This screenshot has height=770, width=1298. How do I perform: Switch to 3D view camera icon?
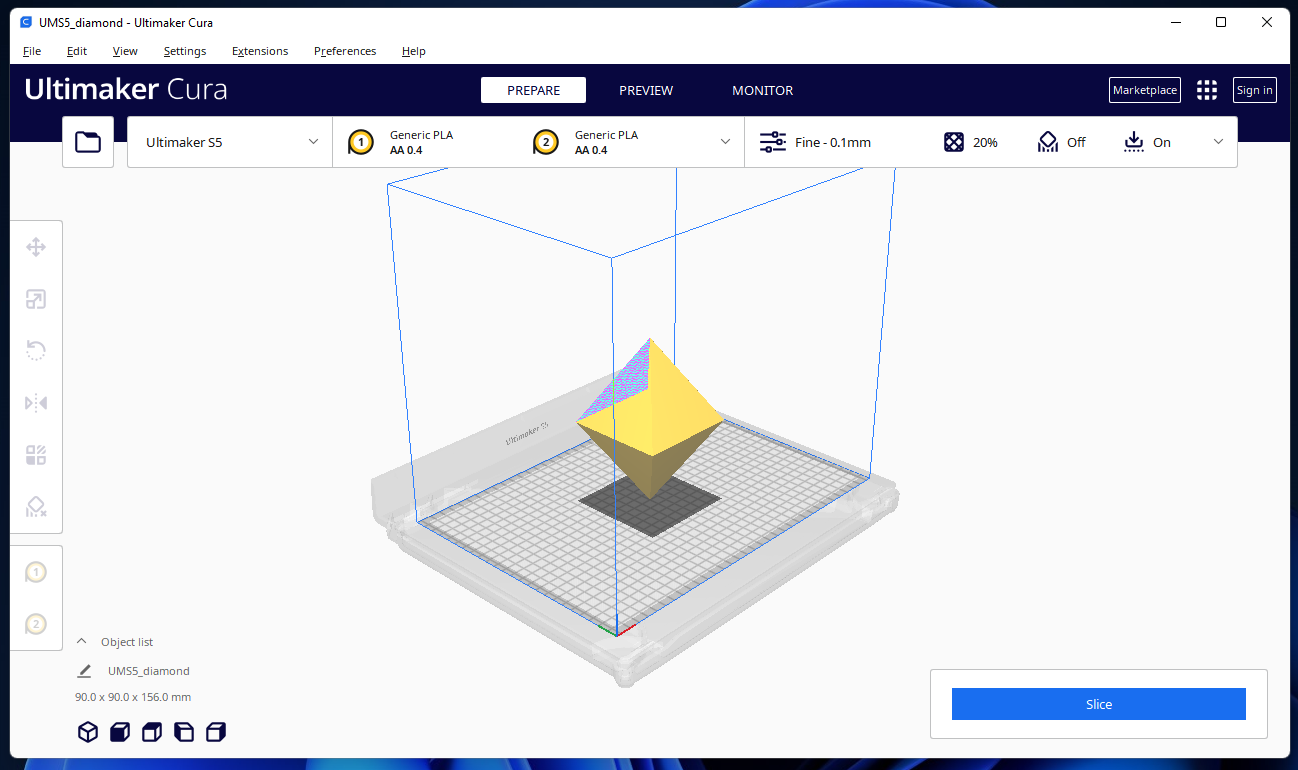88,732
